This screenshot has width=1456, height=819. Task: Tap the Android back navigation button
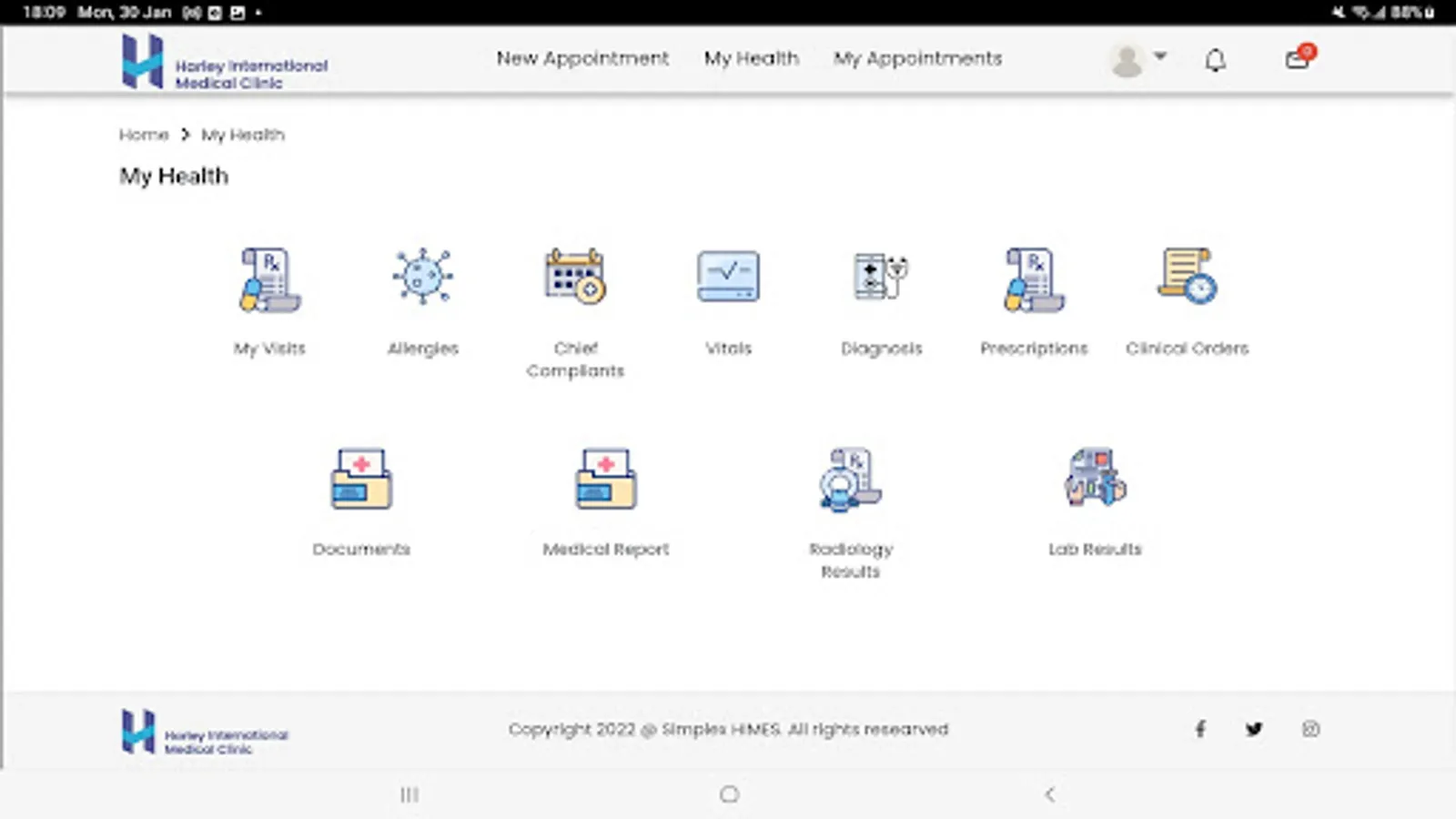click(x=1052, y=794)
